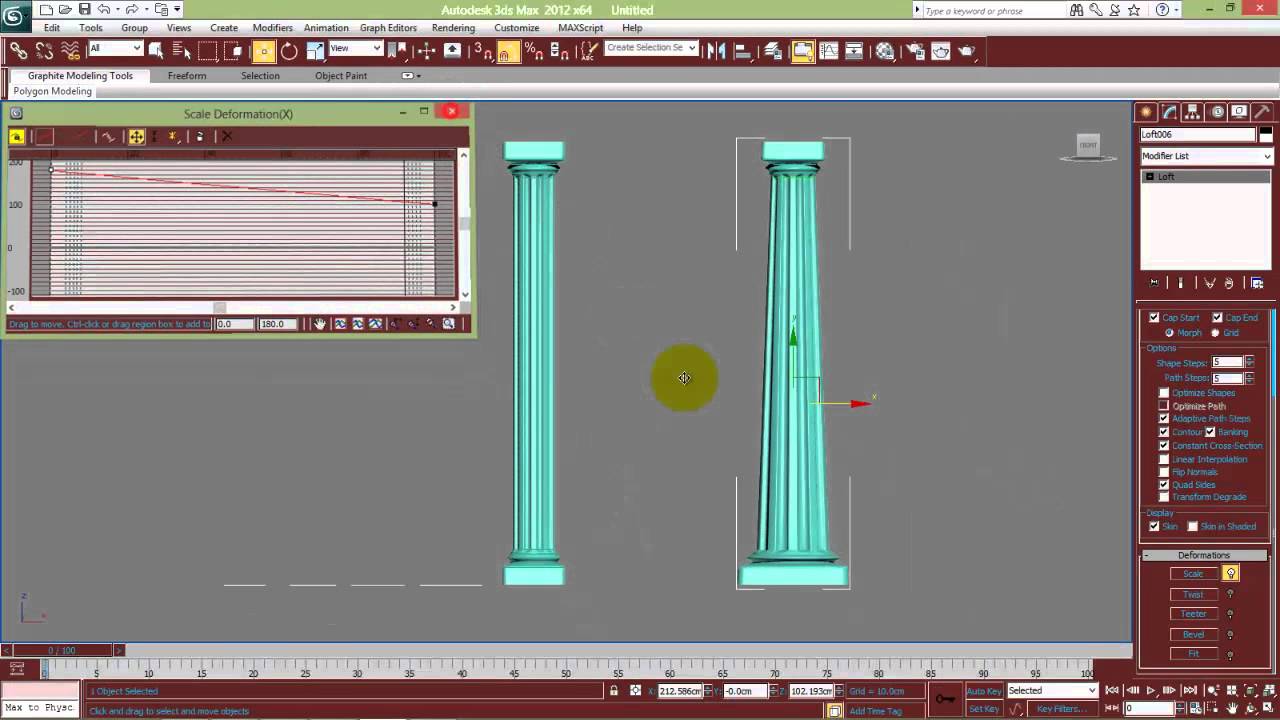This screenshot has width=1280, height=720.
Task: Expand the Loft modifier stack entry
Action: point(1150,176)
